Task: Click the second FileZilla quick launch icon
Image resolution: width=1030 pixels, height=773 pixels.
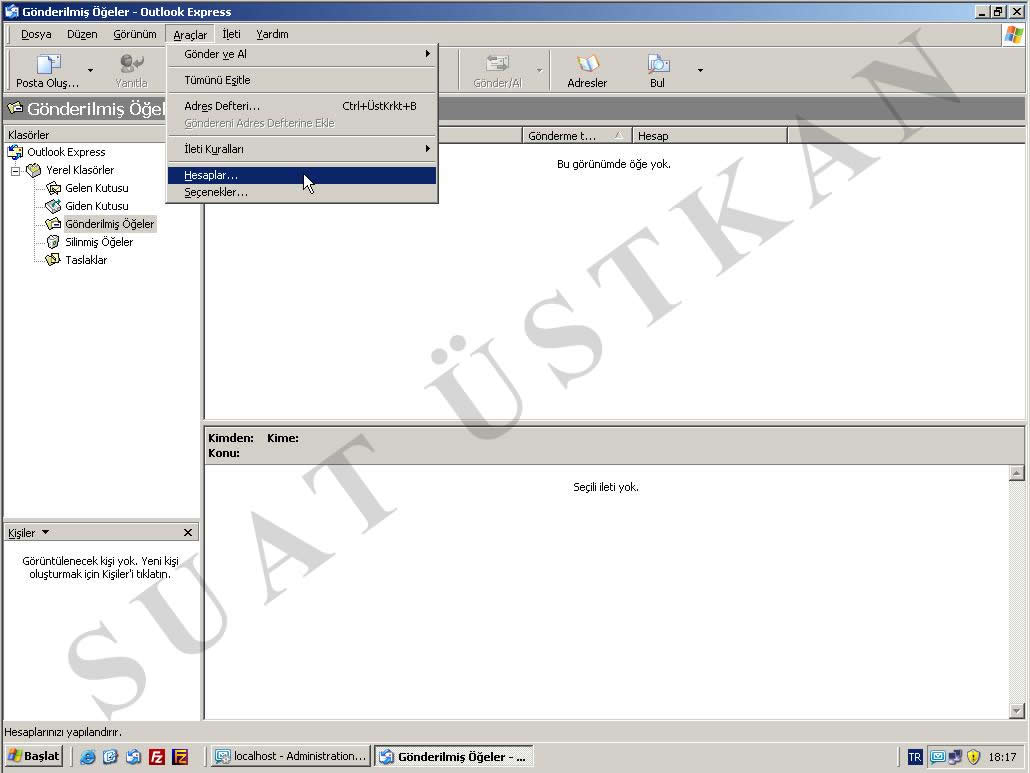Action: click(180, 757)
